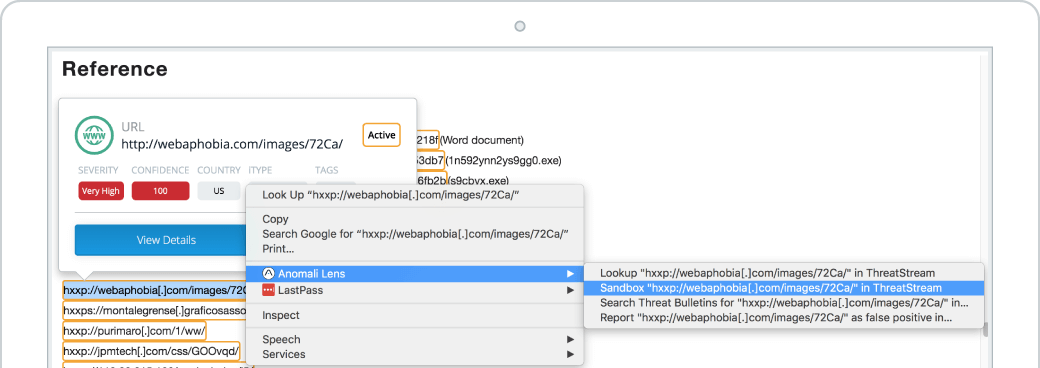The height and width of the screenshot is (368, 1040).
Task: Open the Speech menu entry
Action: (x=415, y=339)
